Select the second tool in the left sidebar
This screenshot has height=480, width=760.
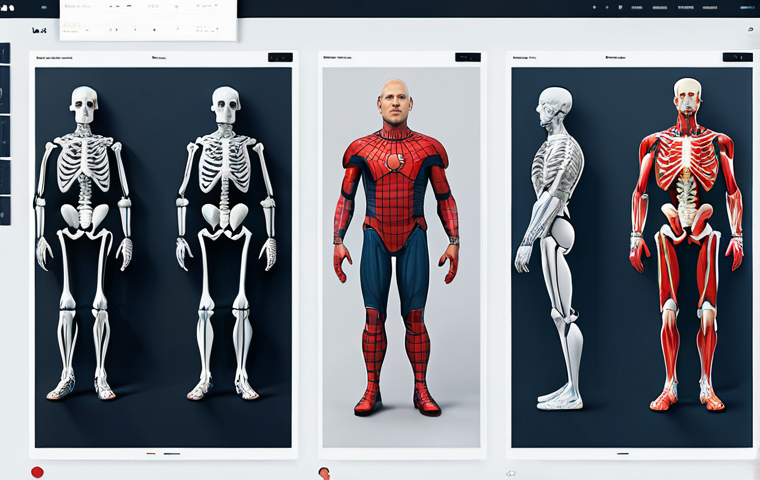tap(5, 90)
